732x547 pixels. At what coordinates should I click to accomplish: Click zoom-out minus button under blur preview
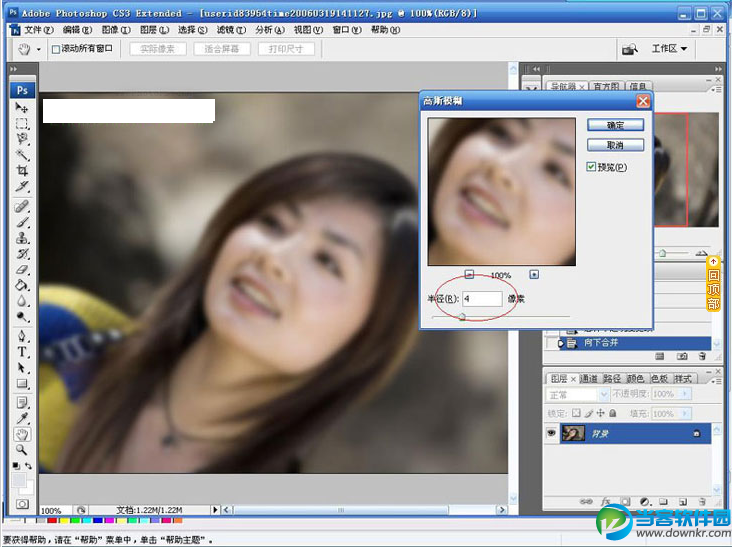470,274
